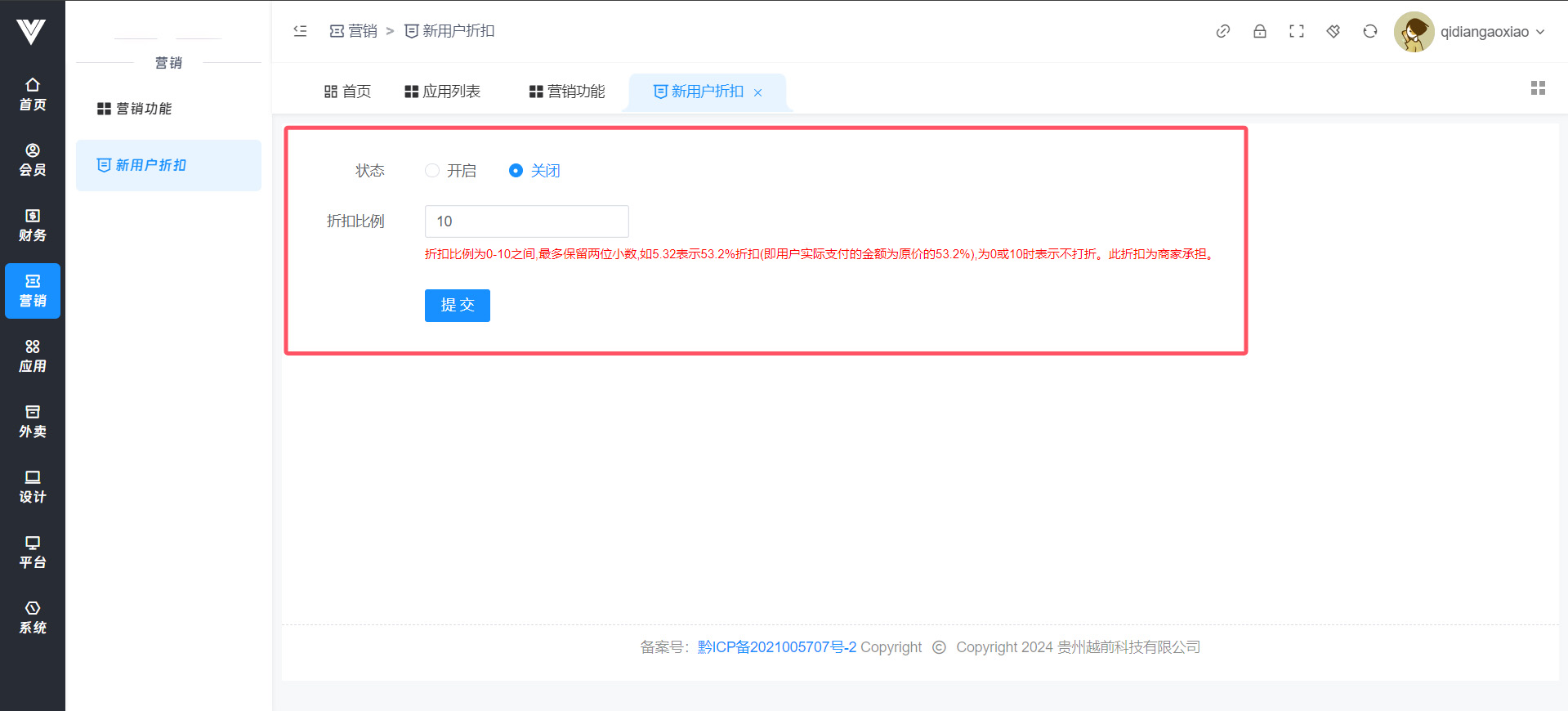This screenshot has height=711, width=1568.
Task: Open the 黔ICP备2021005707号-2 link
Action: click(x=776, y=647)
